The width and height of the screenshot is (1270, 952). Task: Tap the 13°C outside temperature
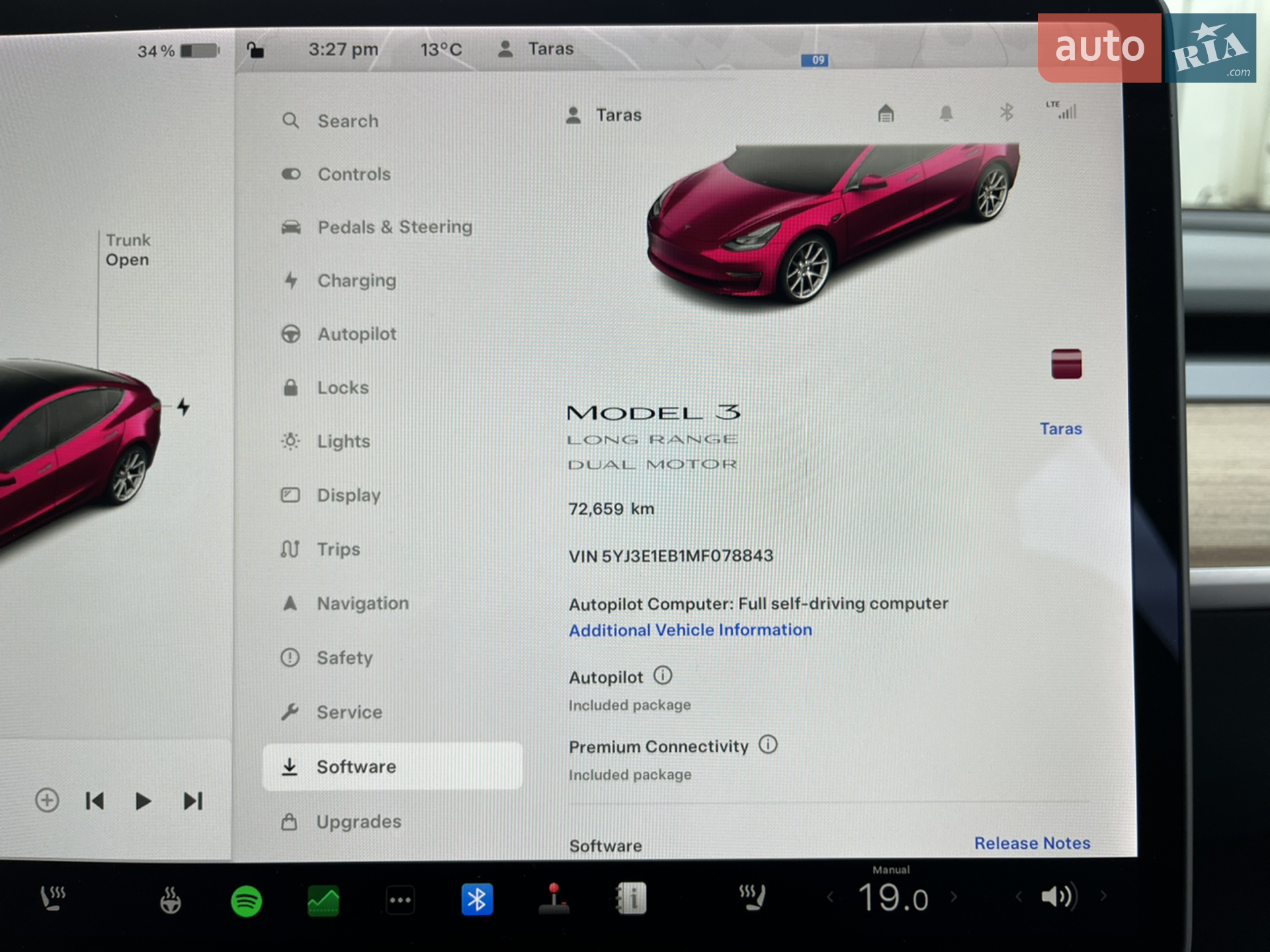point(441,50)
